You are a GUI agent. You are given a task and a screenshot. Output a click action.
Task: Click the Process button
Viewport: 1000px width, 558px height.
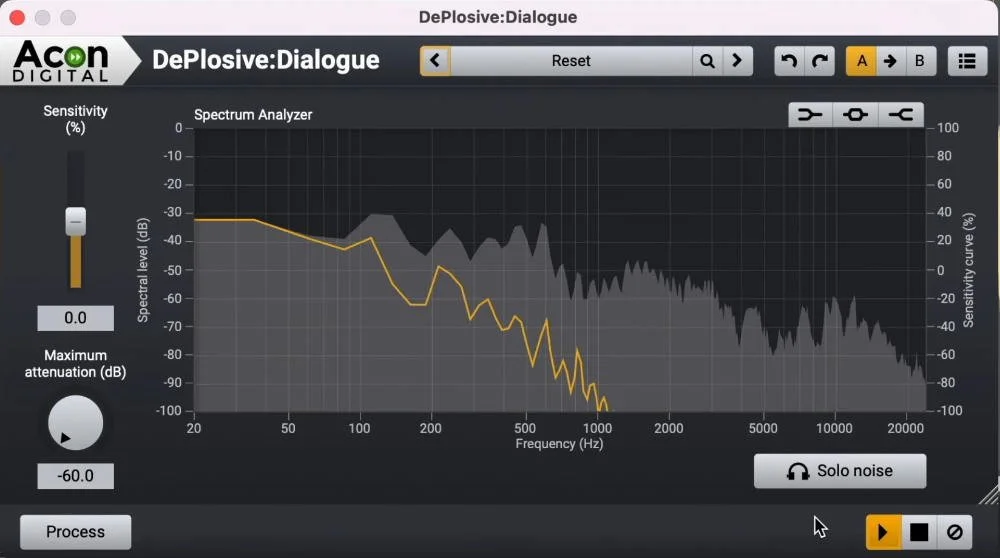(75, 532)
